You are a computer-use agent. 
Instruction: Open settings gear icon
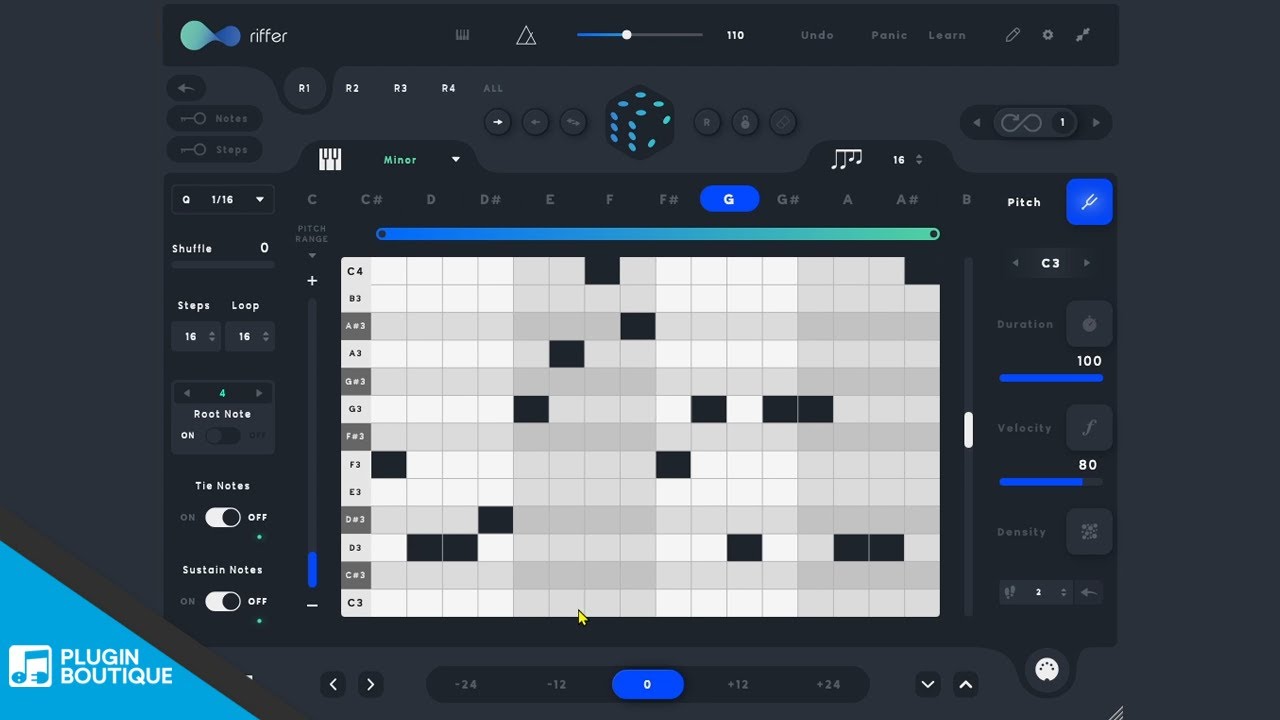pos(1048,35)
